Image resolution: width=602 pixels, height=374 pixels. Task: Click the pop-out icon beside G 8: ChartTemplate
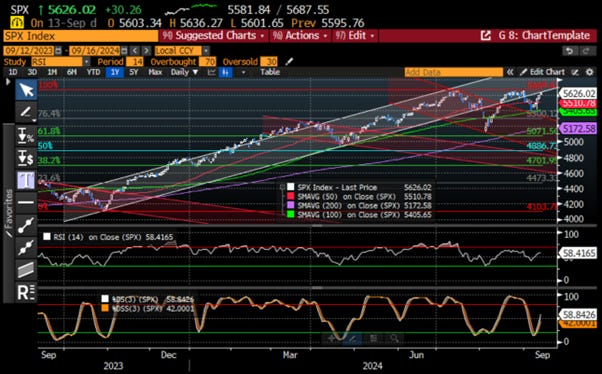[x=486, y=36]
